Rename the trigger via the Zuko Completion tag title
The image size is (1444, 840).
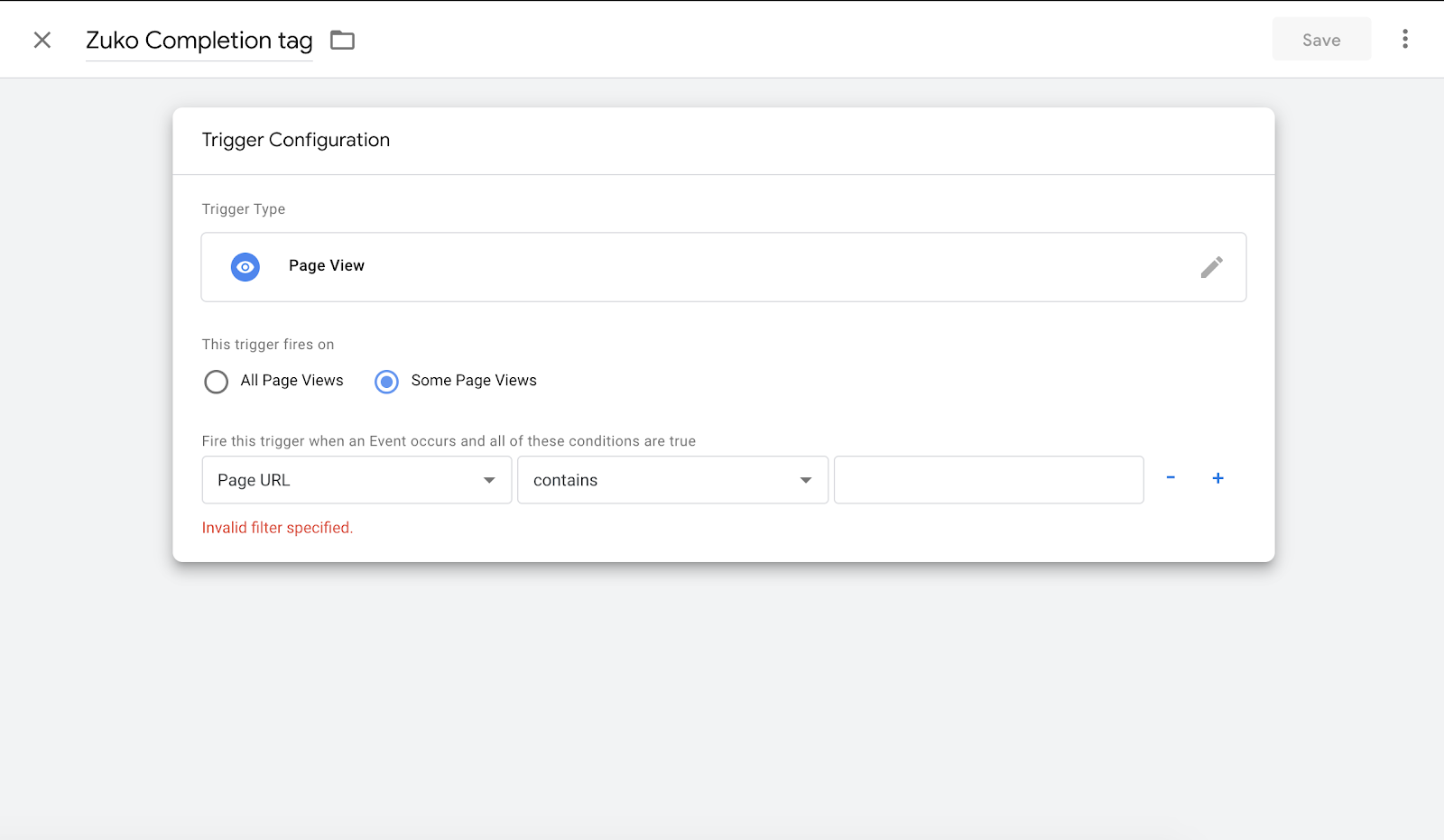(199, 41)
